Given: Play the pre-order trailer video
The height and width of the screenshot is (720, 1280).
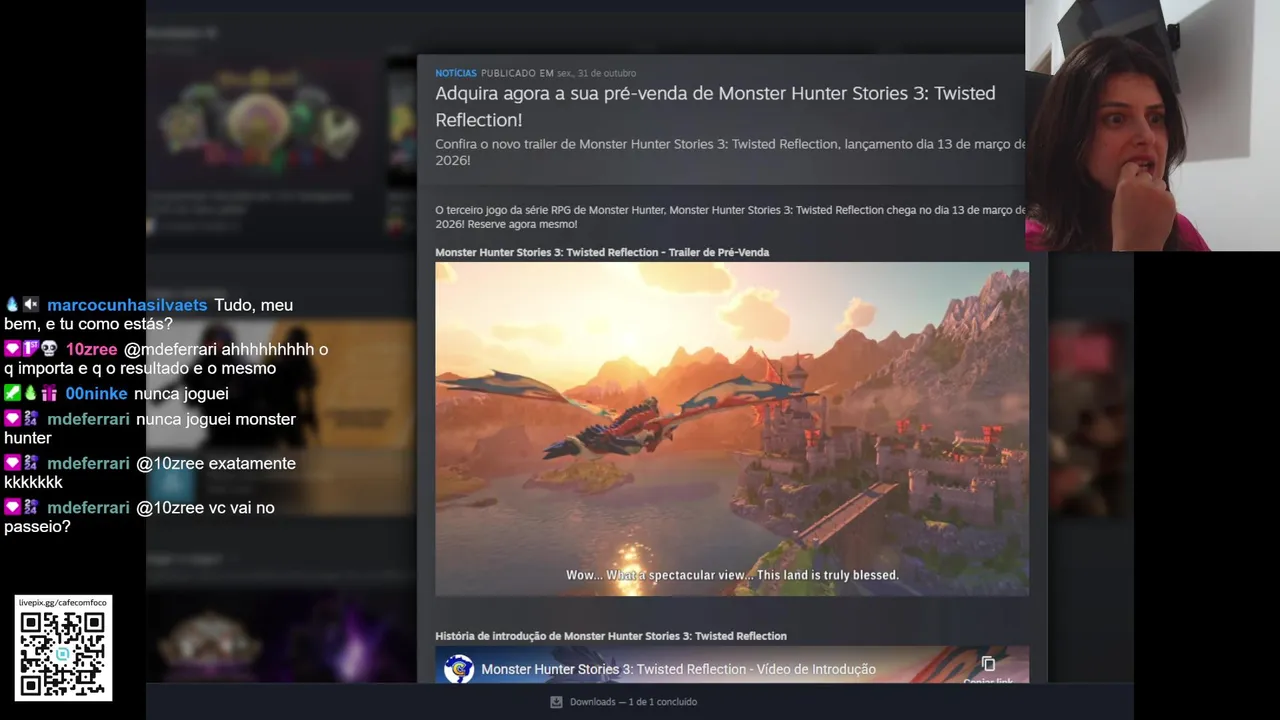Looking at the screenshot, I should tap(732, 429).
